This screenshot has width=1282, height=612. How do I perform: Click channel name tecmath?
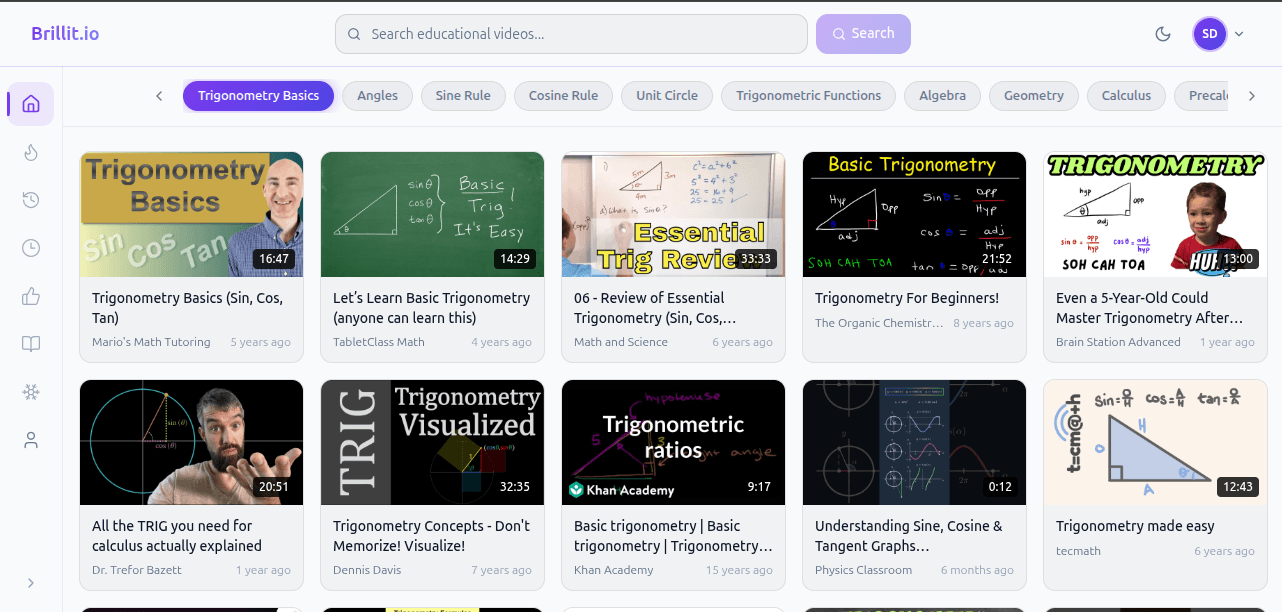tap(1076, 551)
